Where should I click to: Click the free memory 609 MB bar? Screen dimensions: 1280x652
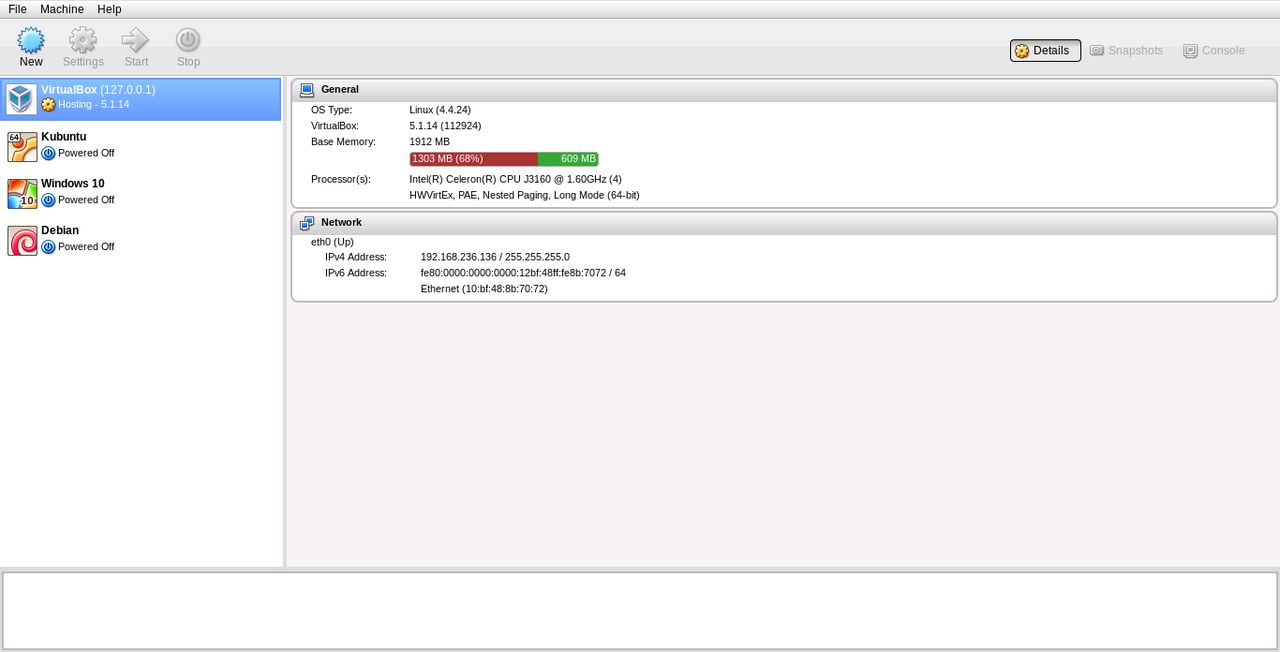tap(568, 159)
